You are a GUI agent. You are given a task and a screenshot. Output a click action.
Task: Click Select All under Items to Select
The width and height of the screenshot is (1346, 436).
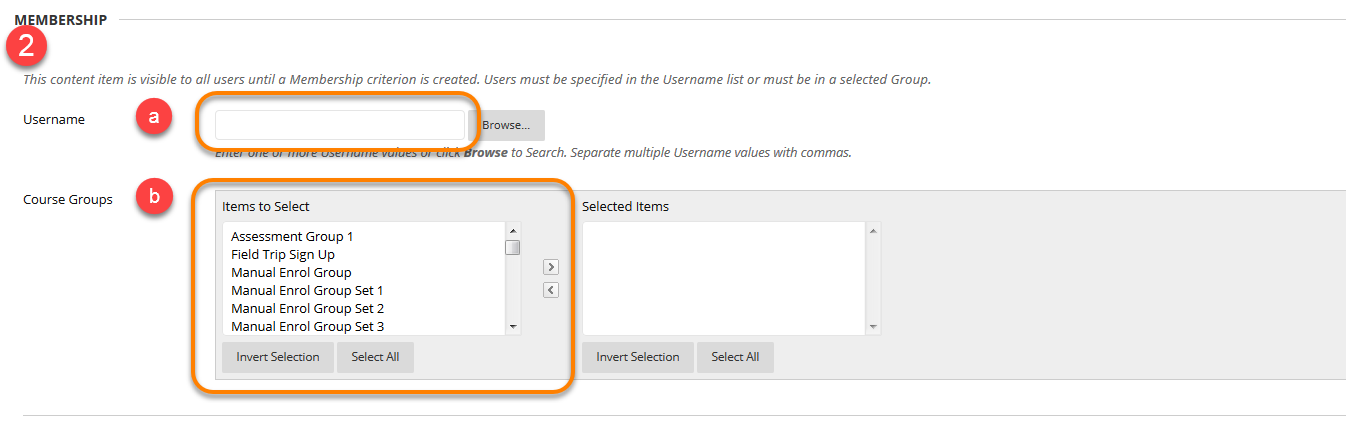point(375,357)
